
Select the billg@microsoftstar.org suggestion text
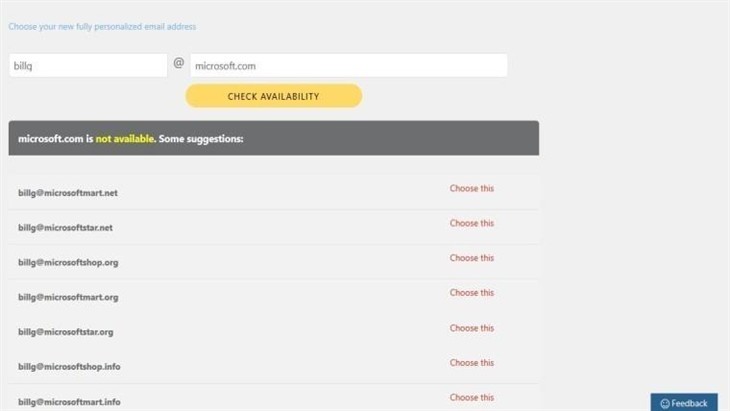[x=66, y=332]
